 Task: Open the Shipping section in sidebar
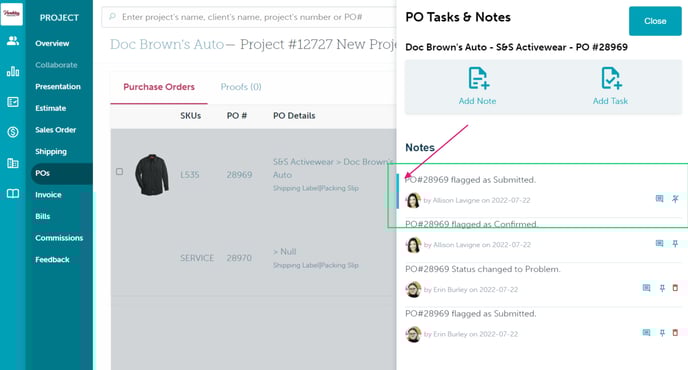51,151
